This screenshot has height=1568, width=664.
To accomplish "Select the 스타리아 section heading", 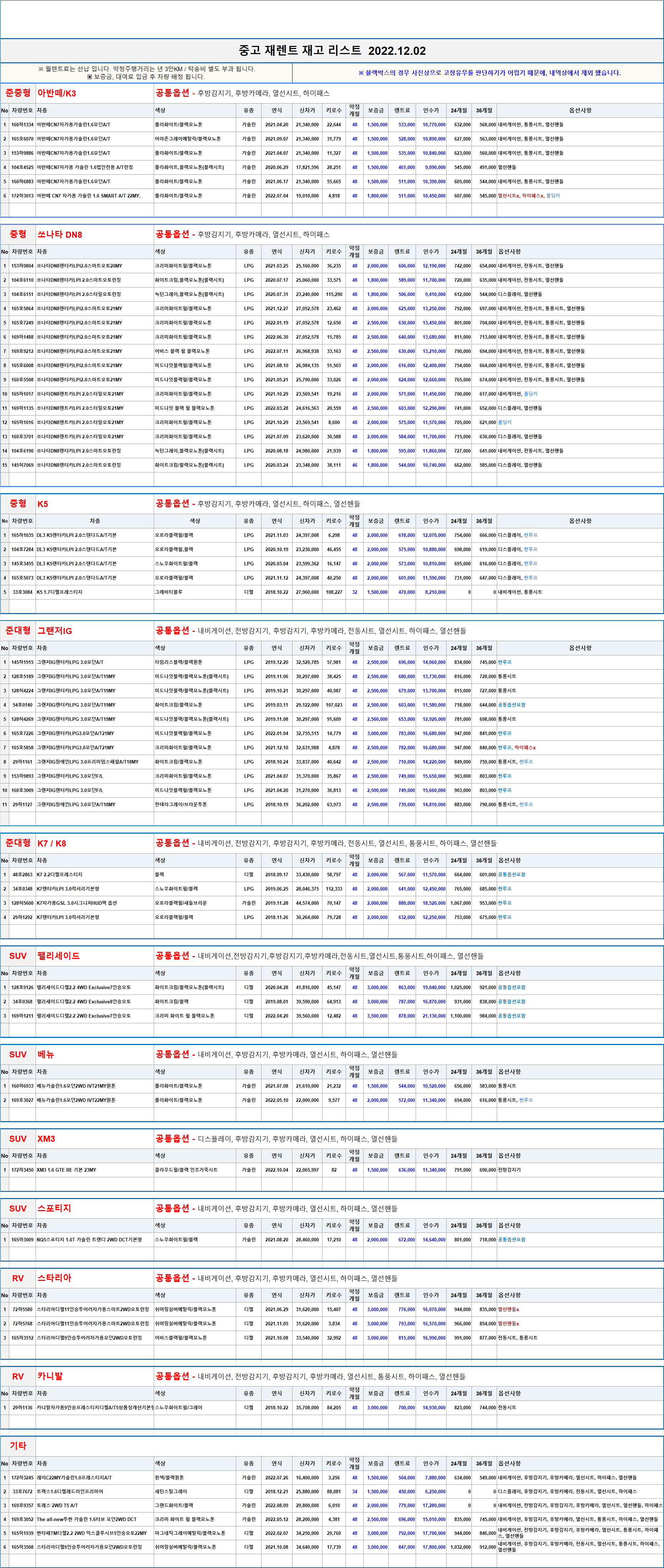I will click(54, 1278).
